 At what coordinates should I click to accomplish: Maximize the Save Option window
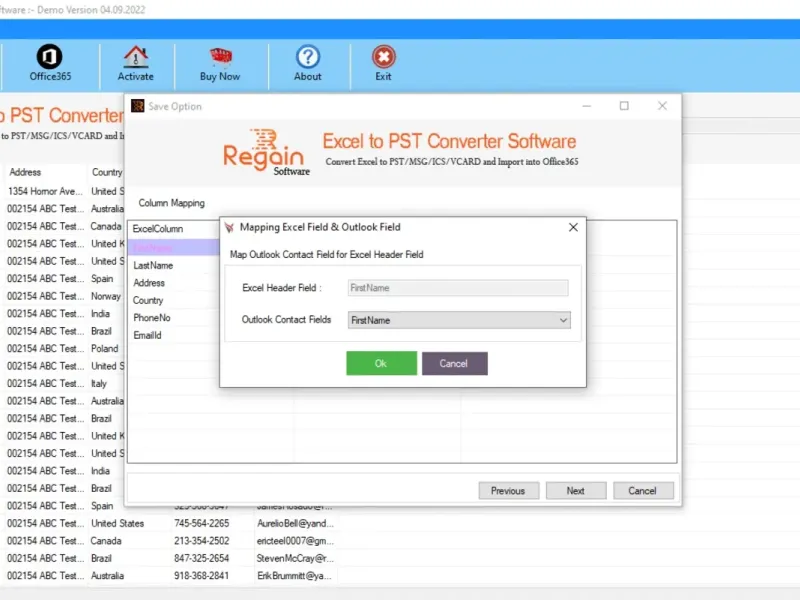[624, 106]
